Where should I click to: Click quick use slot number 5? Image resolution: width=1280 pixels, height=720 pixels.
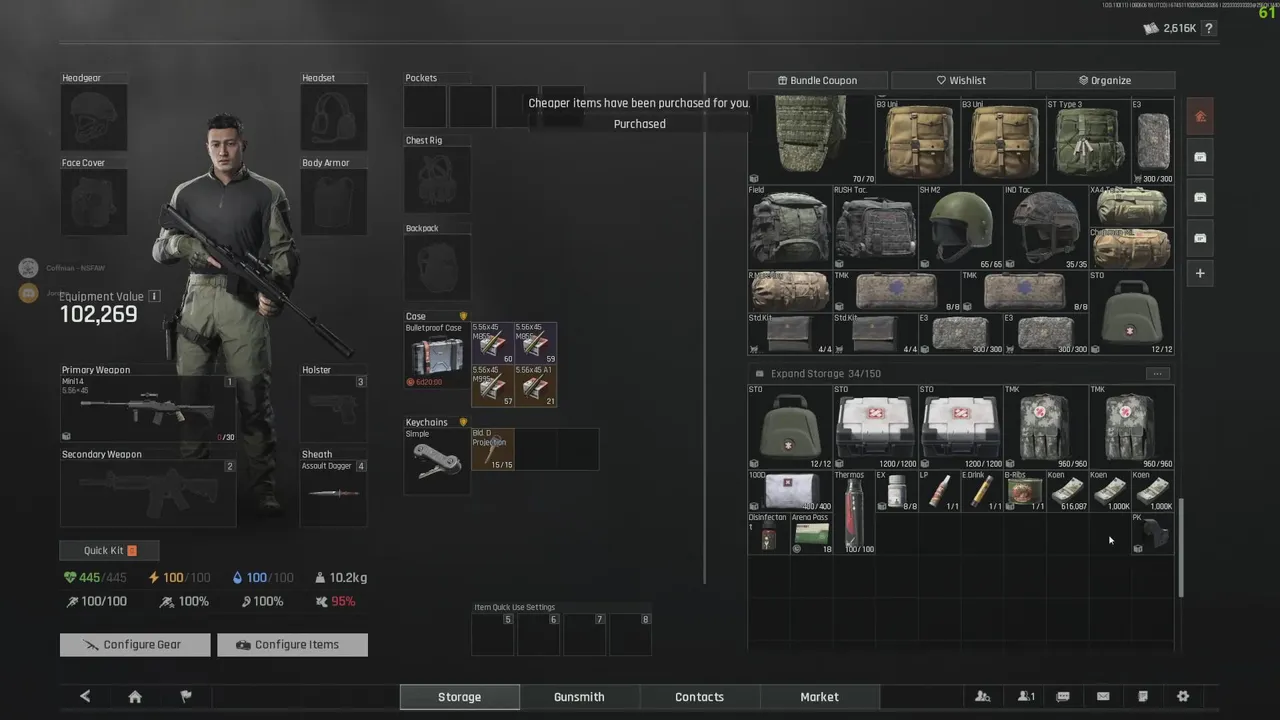(493, 634)
